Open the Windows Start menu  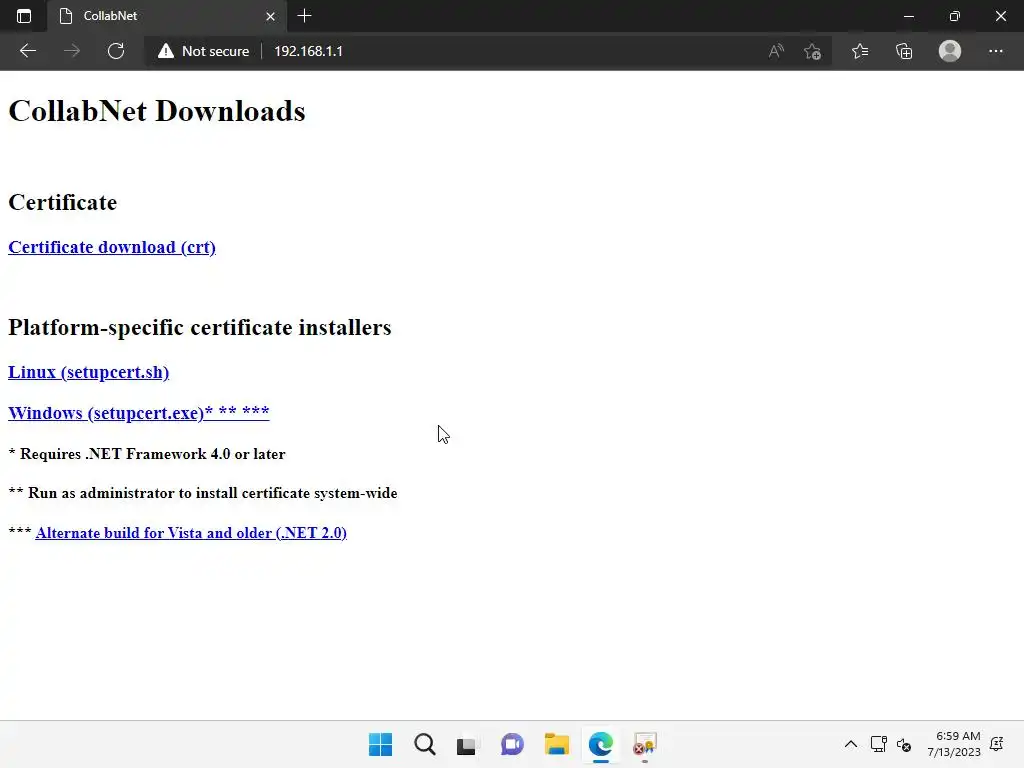(381, 744)
